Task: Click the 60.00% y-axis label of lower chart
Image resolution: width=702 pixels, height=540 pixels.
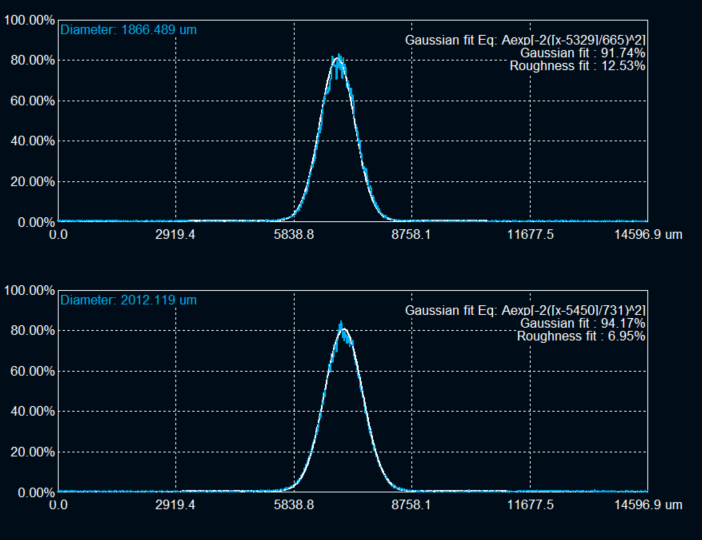Action: pyautogui.click(x=31, y=372)
